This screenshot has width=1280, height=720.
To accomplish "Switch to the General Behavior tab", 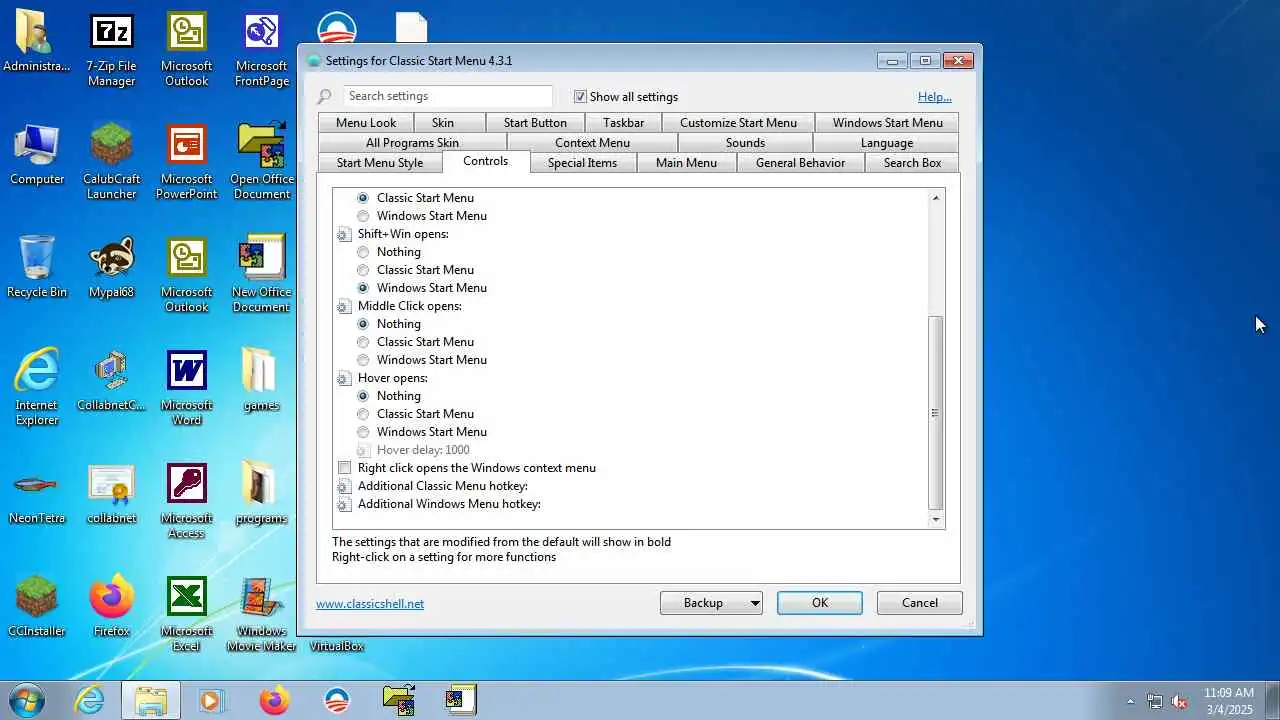I will [x=800, y=163].
